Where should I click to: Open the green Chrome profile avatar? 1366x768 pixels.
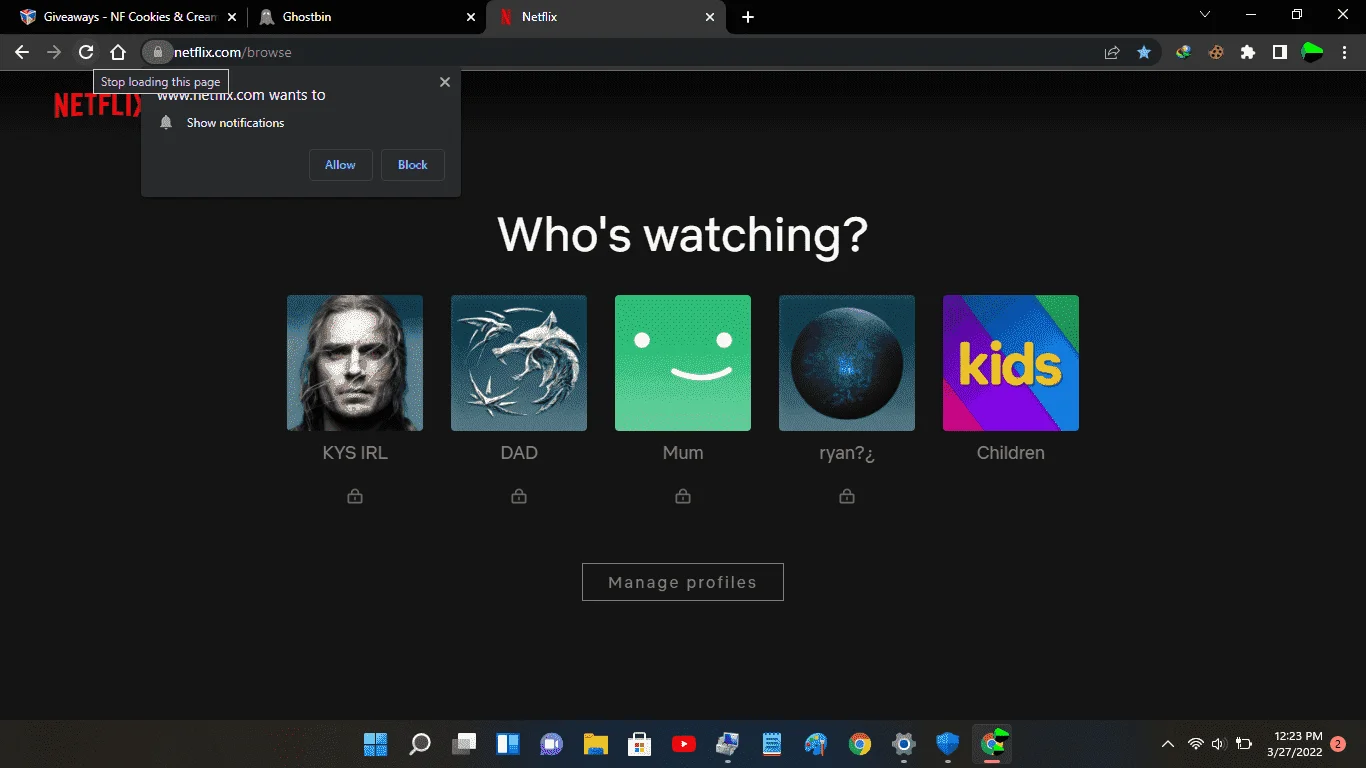[x=1312, y=52]
